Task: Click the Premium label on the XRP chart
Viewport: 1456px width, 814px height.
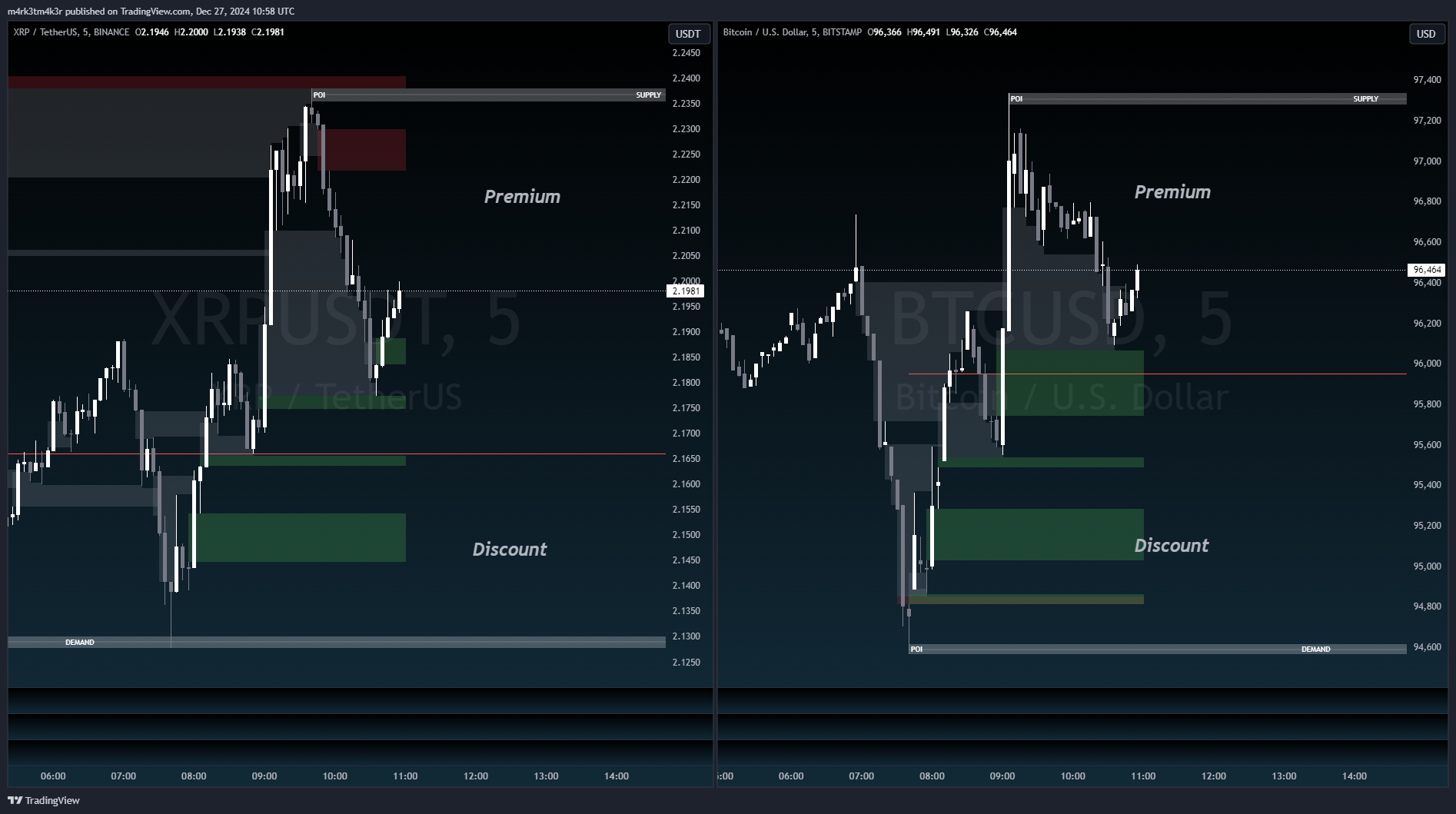Action: coord(522,197)
